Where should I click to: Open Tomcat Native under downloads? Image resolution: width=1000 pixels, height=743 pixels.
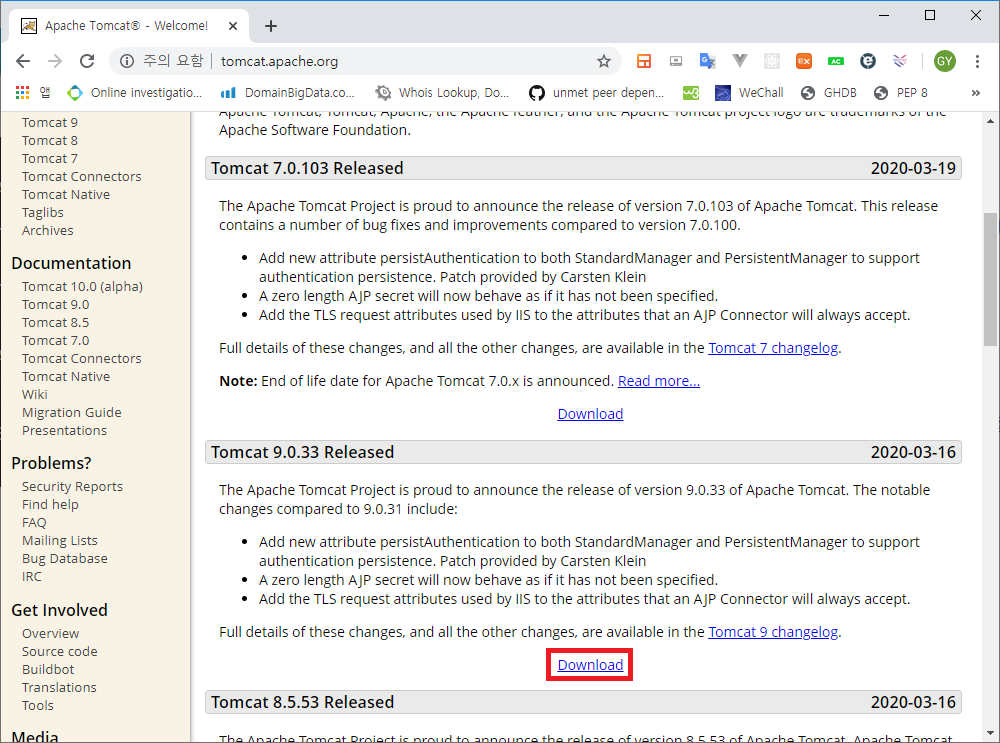click(x=66, y=195)
